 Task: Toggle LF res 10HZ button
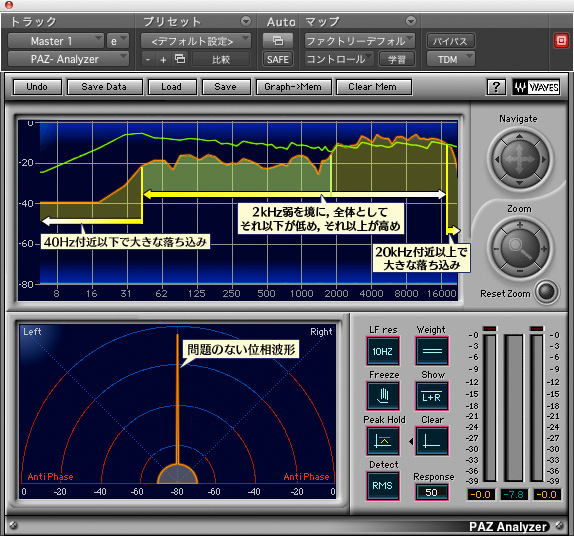click(x=383, y=351)
